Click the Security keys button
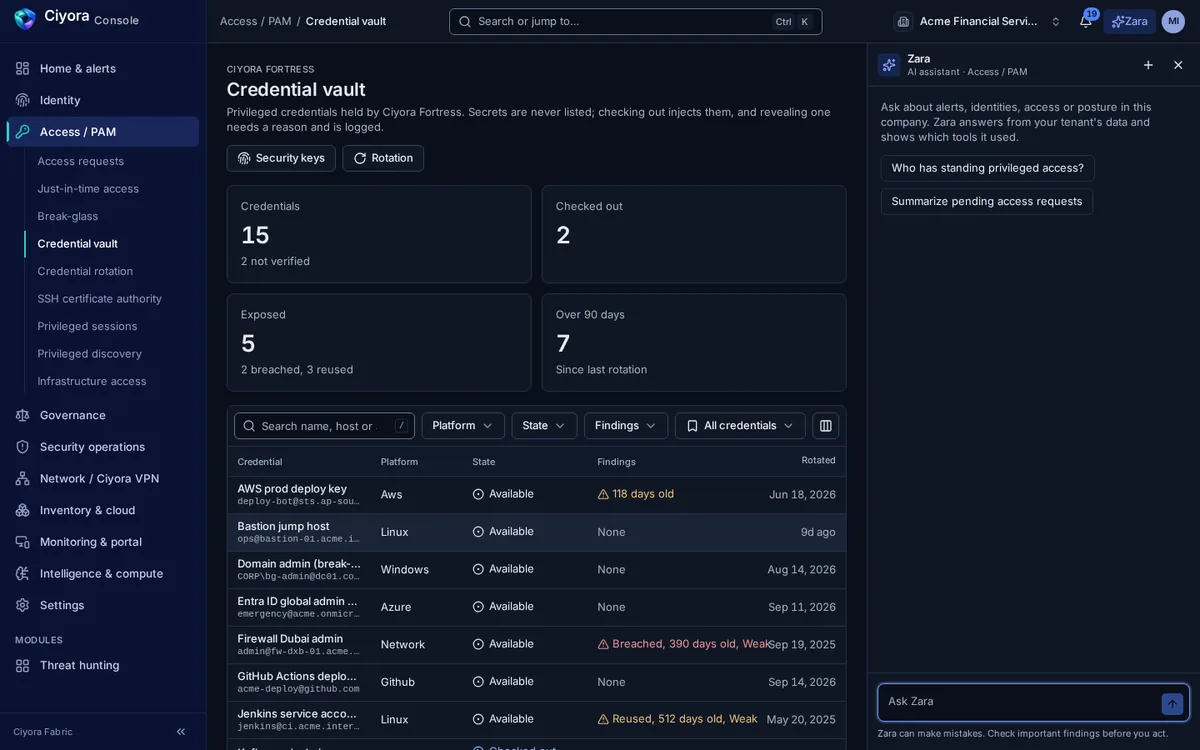 click(281, 158)
